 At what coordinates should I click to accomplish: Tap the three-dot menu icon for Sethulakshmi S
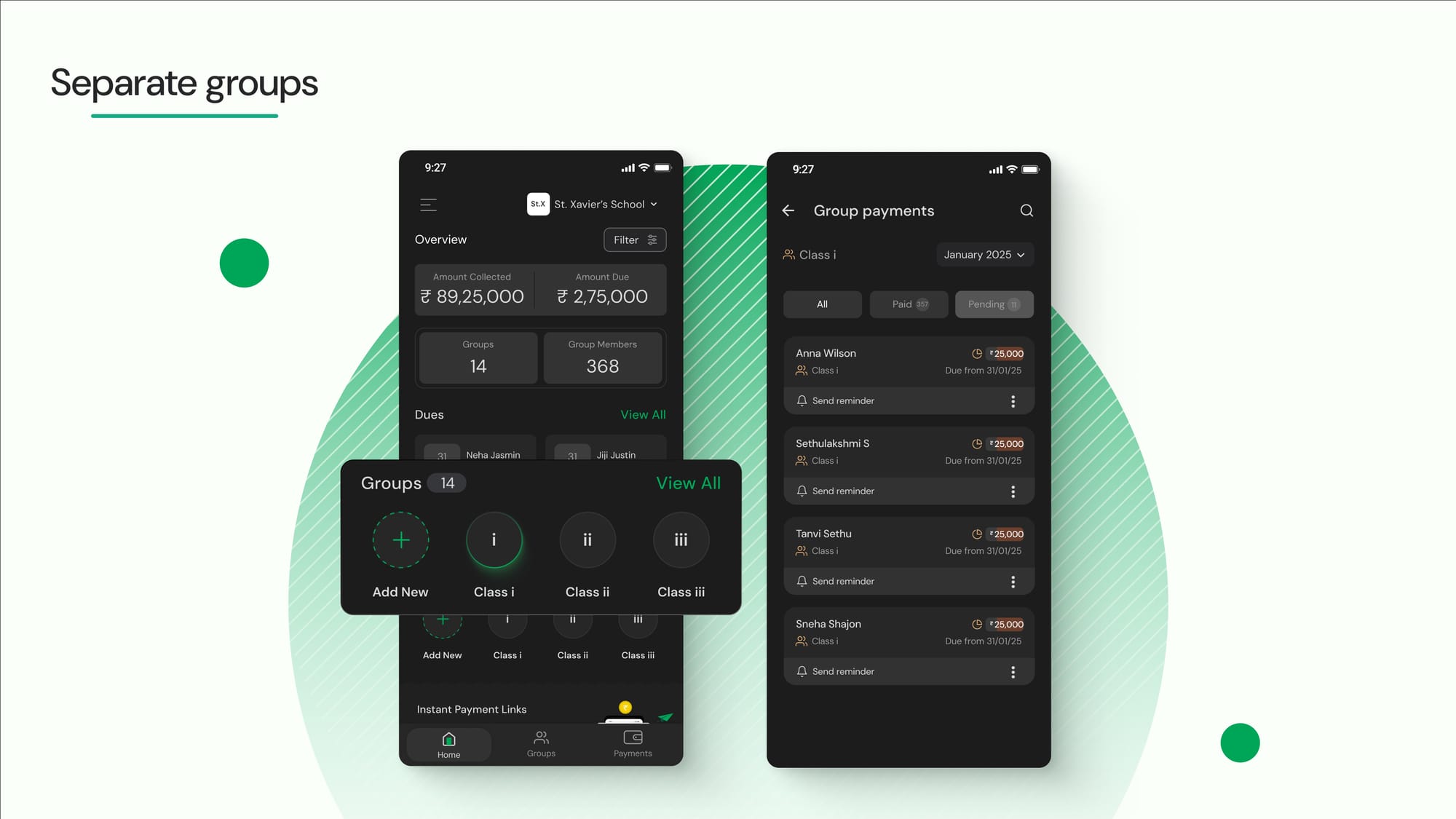coord(1013,491)
